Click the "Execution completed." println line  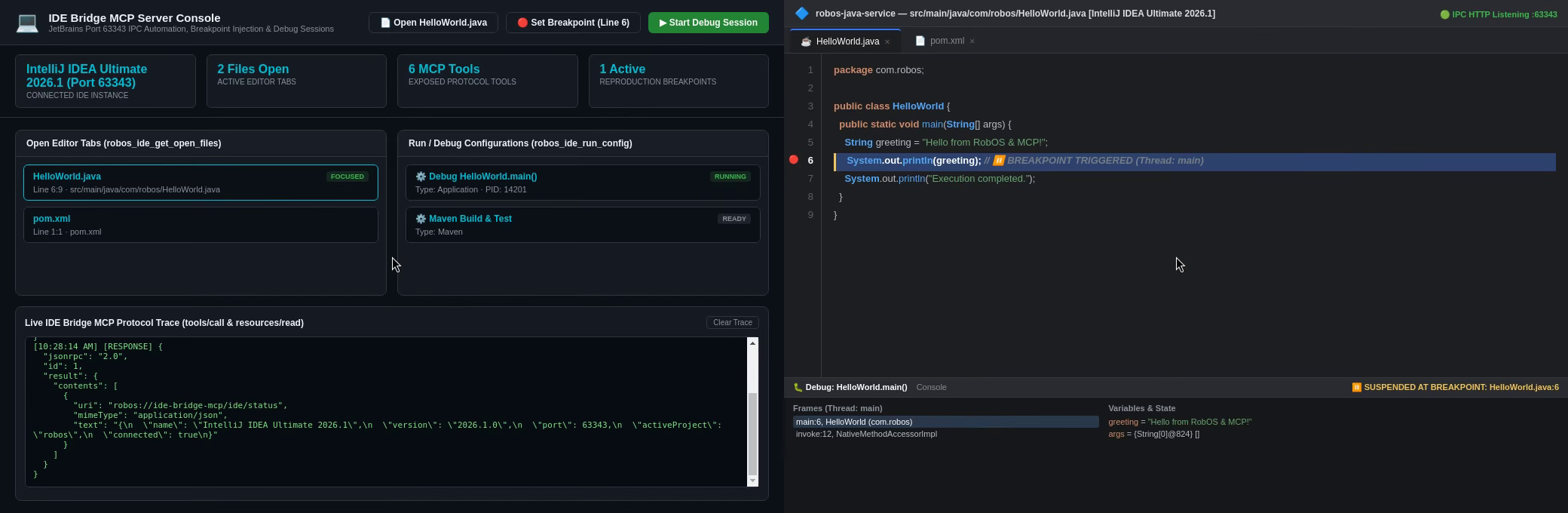click(940, 179)
